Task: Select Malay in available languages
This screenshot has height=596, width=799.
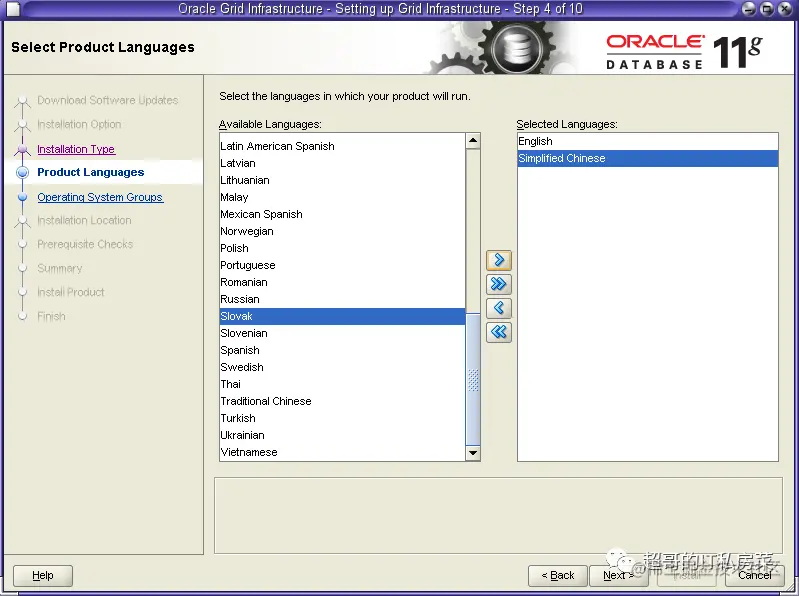Action: coord(342,197)
